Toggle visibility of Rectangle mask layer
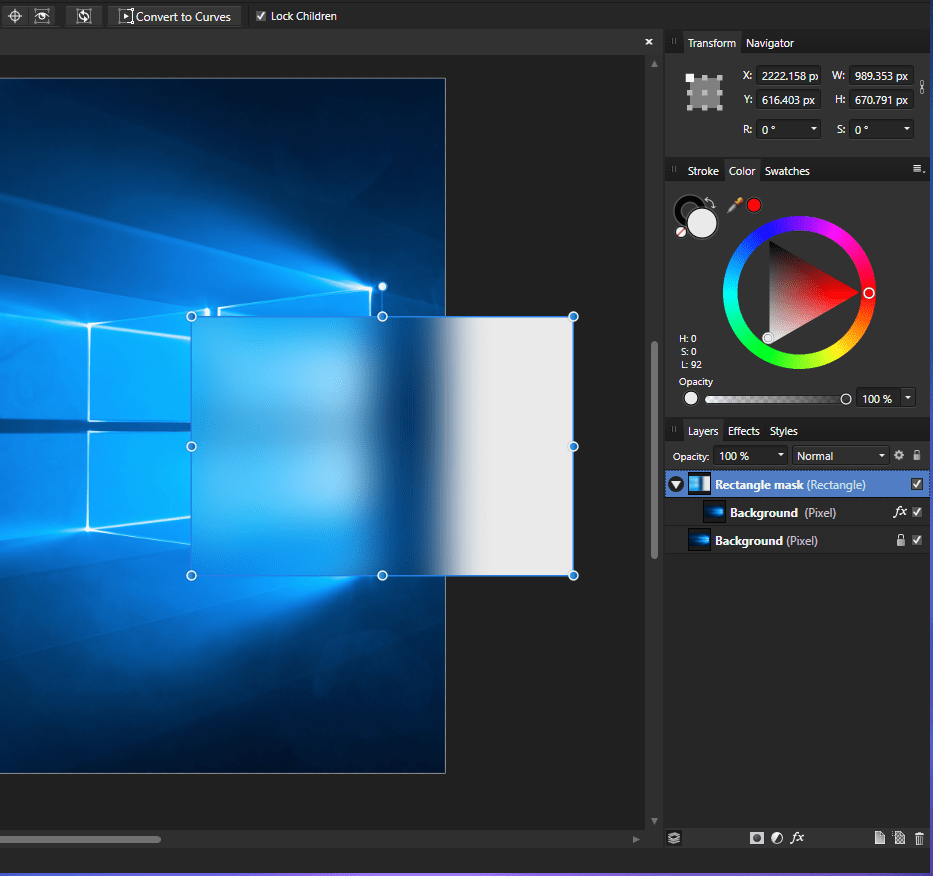This screenshot has width=933, height=876. point(917,484)
